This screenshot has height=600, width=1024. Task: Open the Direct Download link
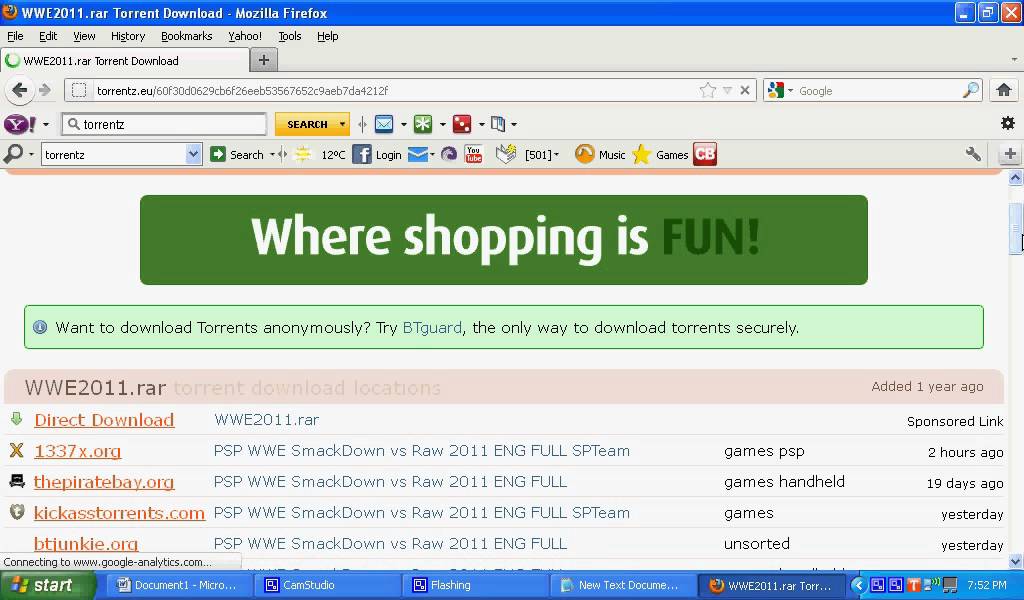coord(104,420)
